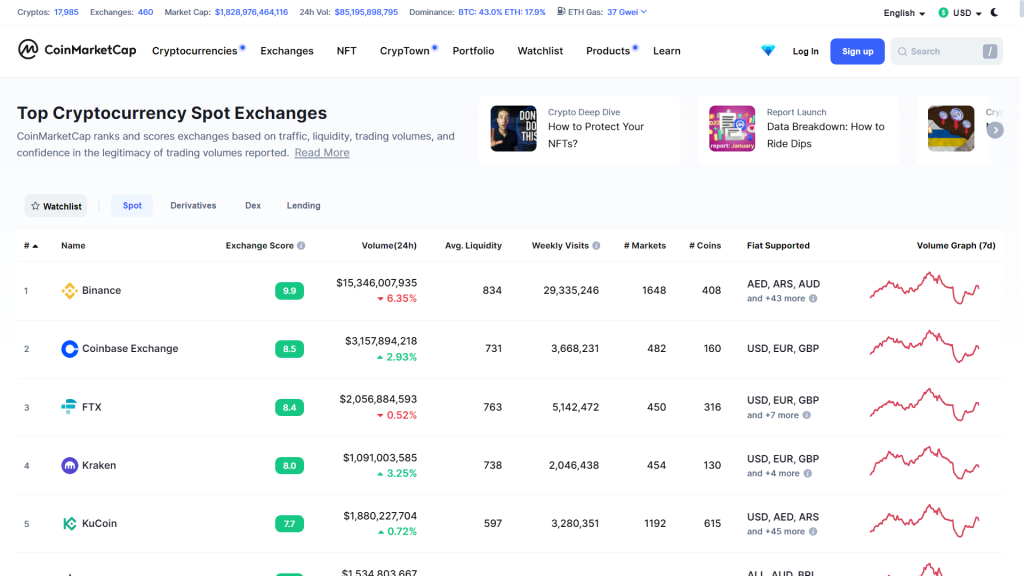Viewport: 1024px width, 576px height.
Task: Switch to the Dex tab
Action: (x=253, y=206)
